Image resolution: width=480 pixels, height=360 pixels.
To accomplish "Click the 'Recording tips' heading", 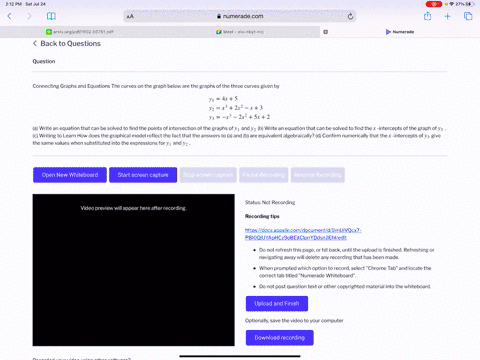I will [x=262, y=216].
